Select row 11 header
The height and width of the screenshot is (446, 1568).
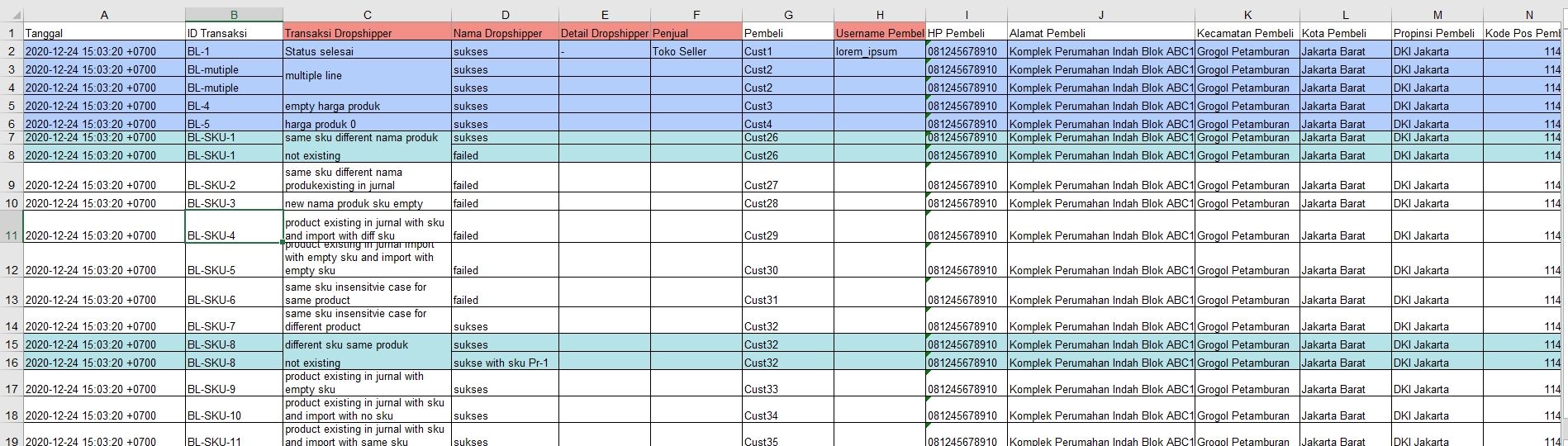point(12,235)
